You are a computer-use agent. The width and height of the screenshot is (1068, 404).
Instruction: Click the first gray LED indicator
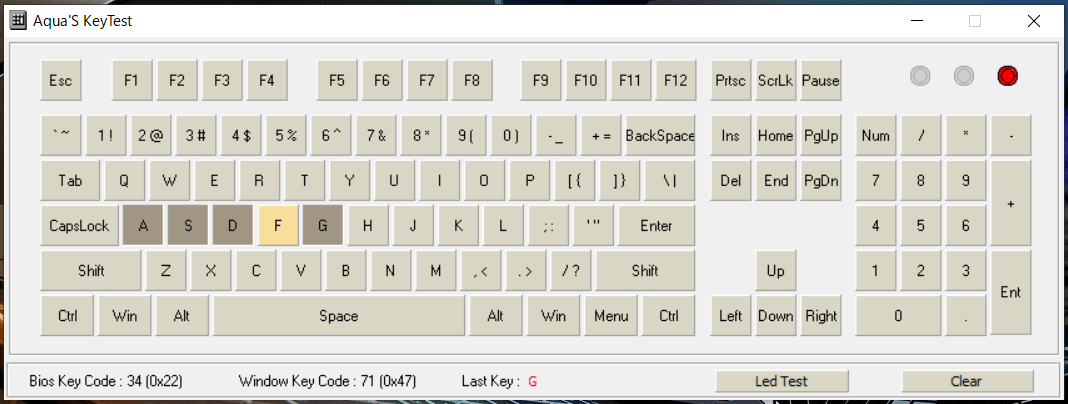click(920, 76)
